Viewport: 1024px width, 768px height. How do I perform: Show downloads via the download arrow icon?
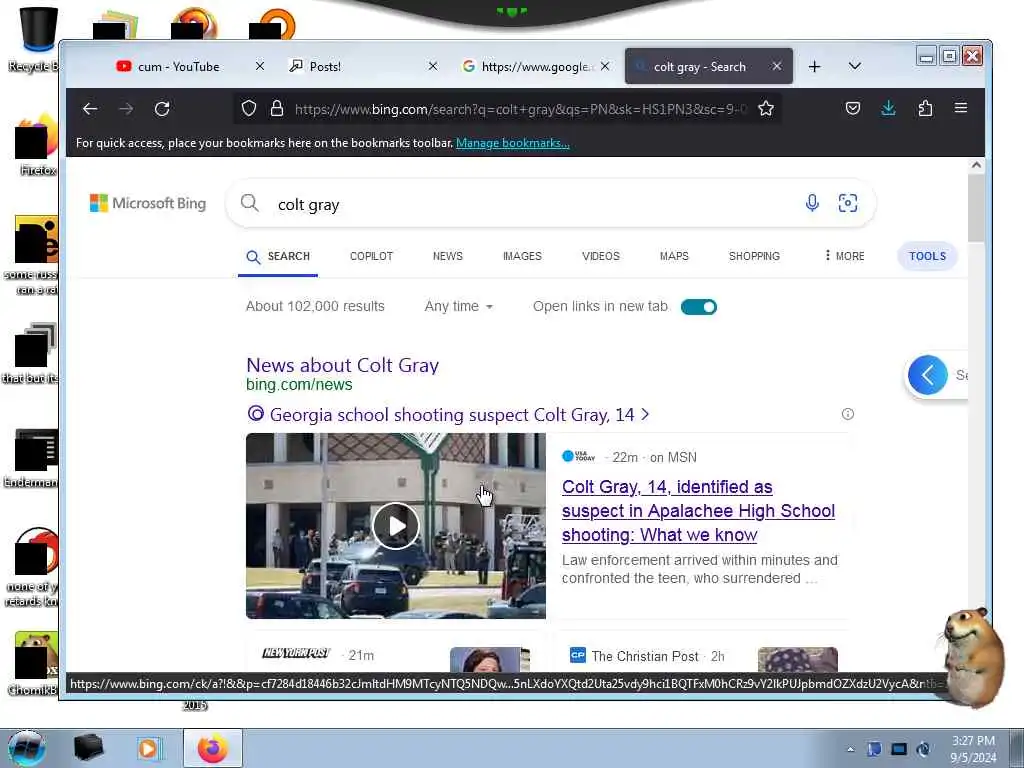pyautogui.click(x=888, y=108)
